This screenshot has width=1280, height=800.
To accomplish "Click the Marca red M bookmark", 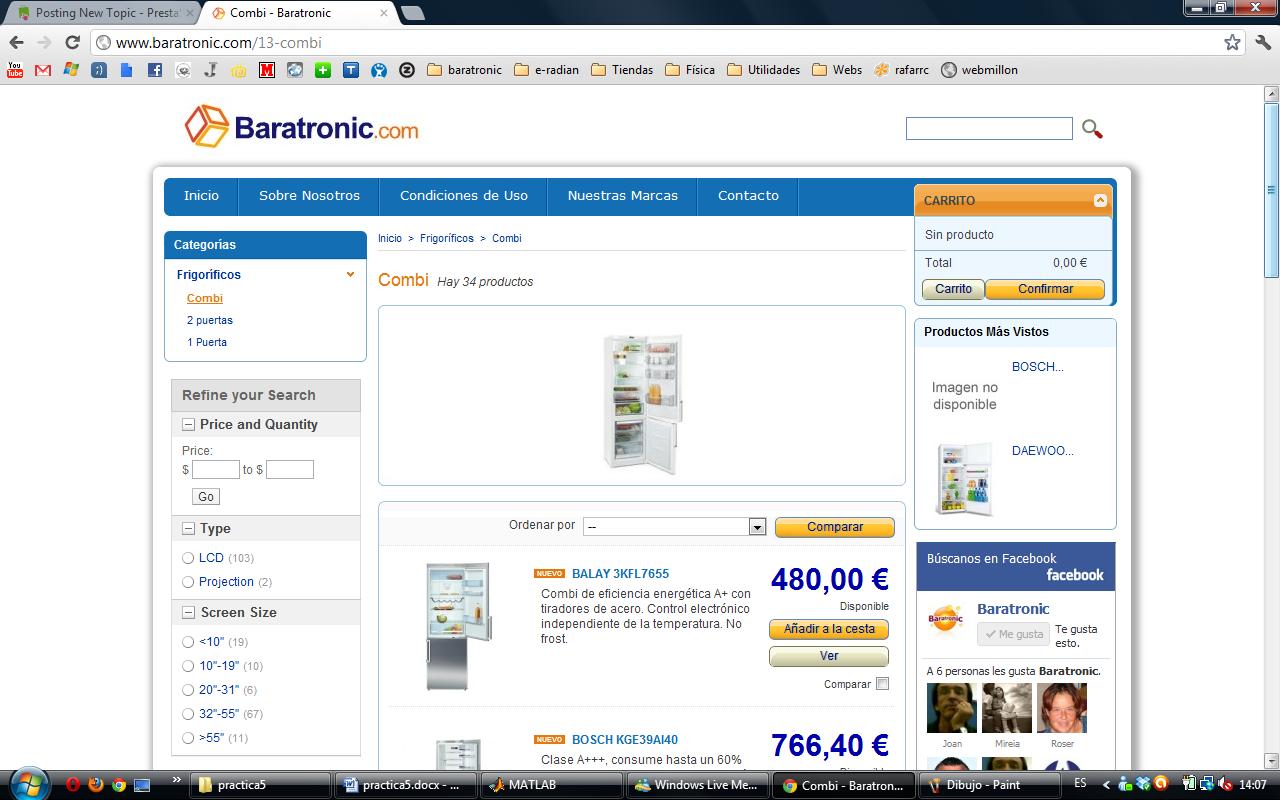I will click(x=266, y=70).
